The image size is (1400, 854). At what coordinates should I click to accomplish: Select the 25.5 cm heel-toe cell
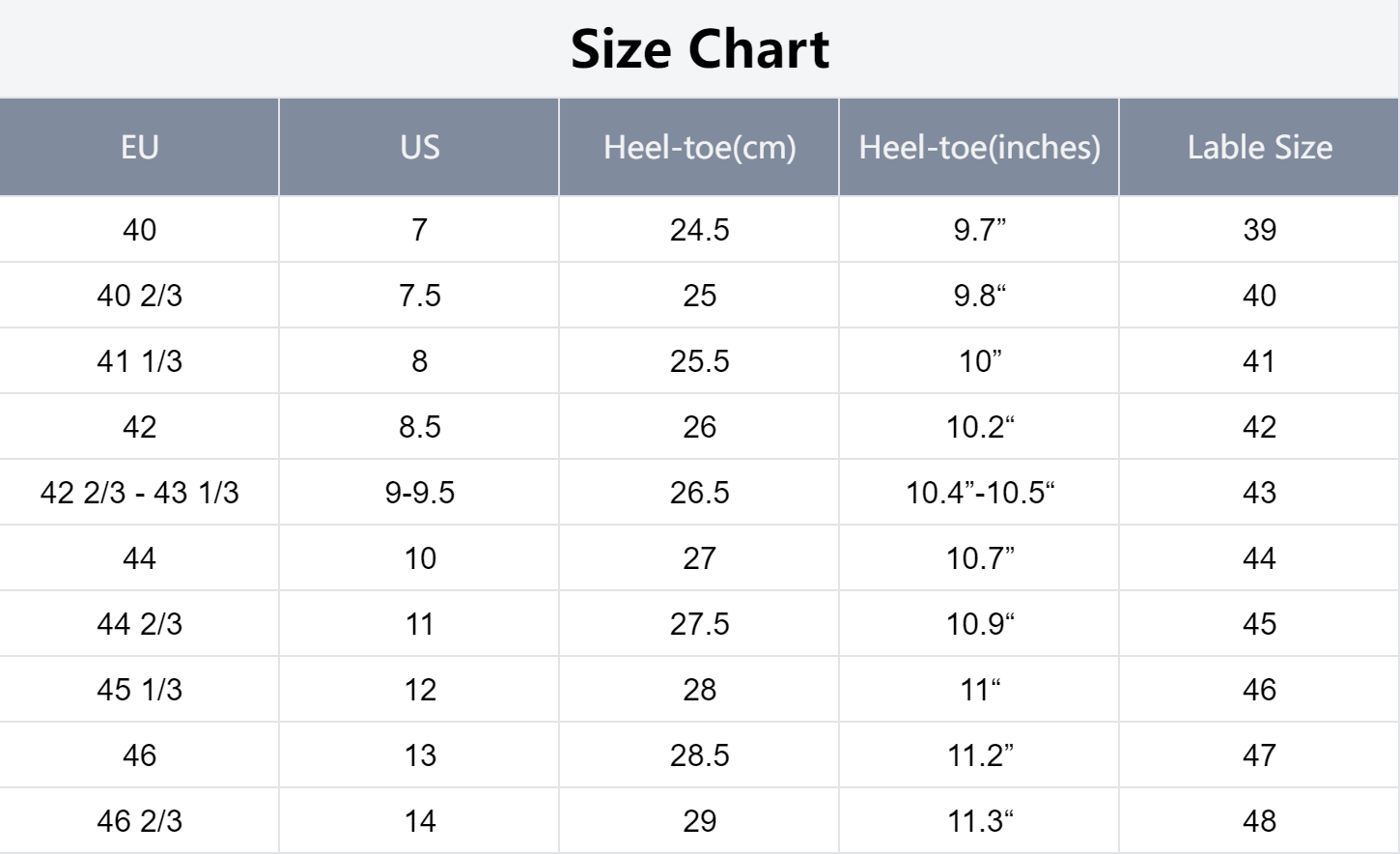click(x=699, y=360)
